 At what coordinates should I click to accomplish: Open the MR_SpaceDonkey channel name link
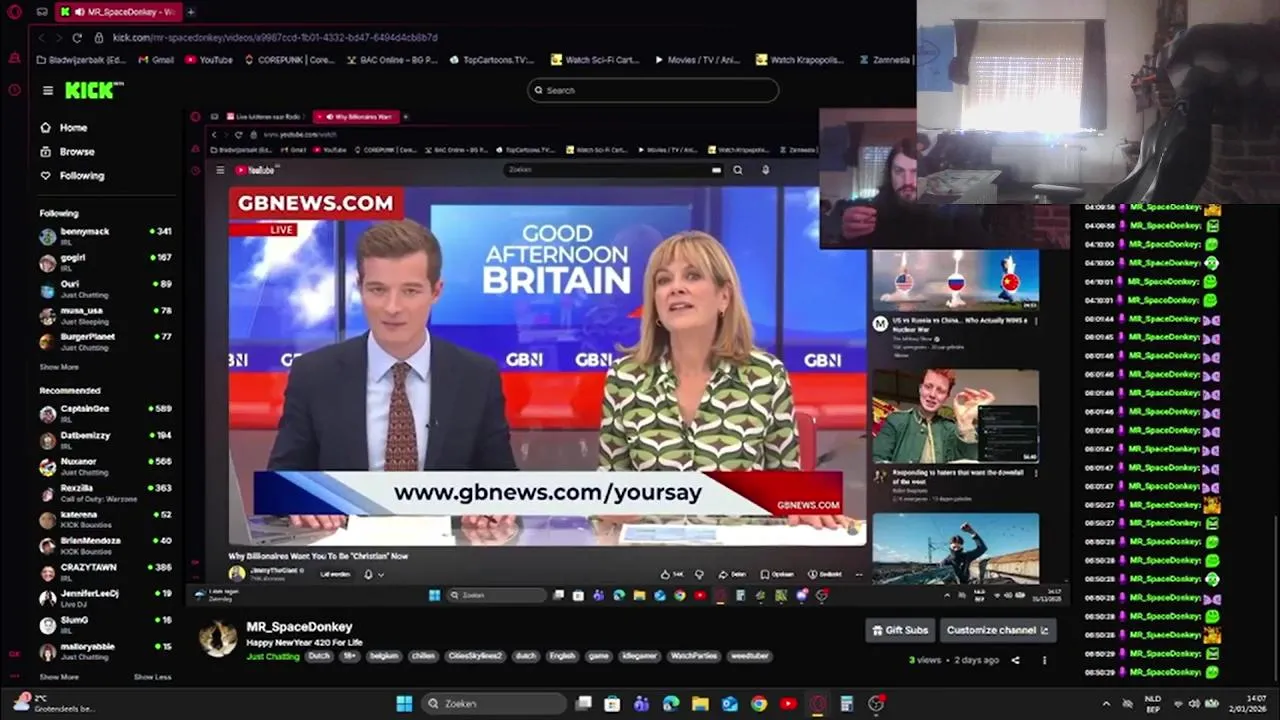click(299, 627)
